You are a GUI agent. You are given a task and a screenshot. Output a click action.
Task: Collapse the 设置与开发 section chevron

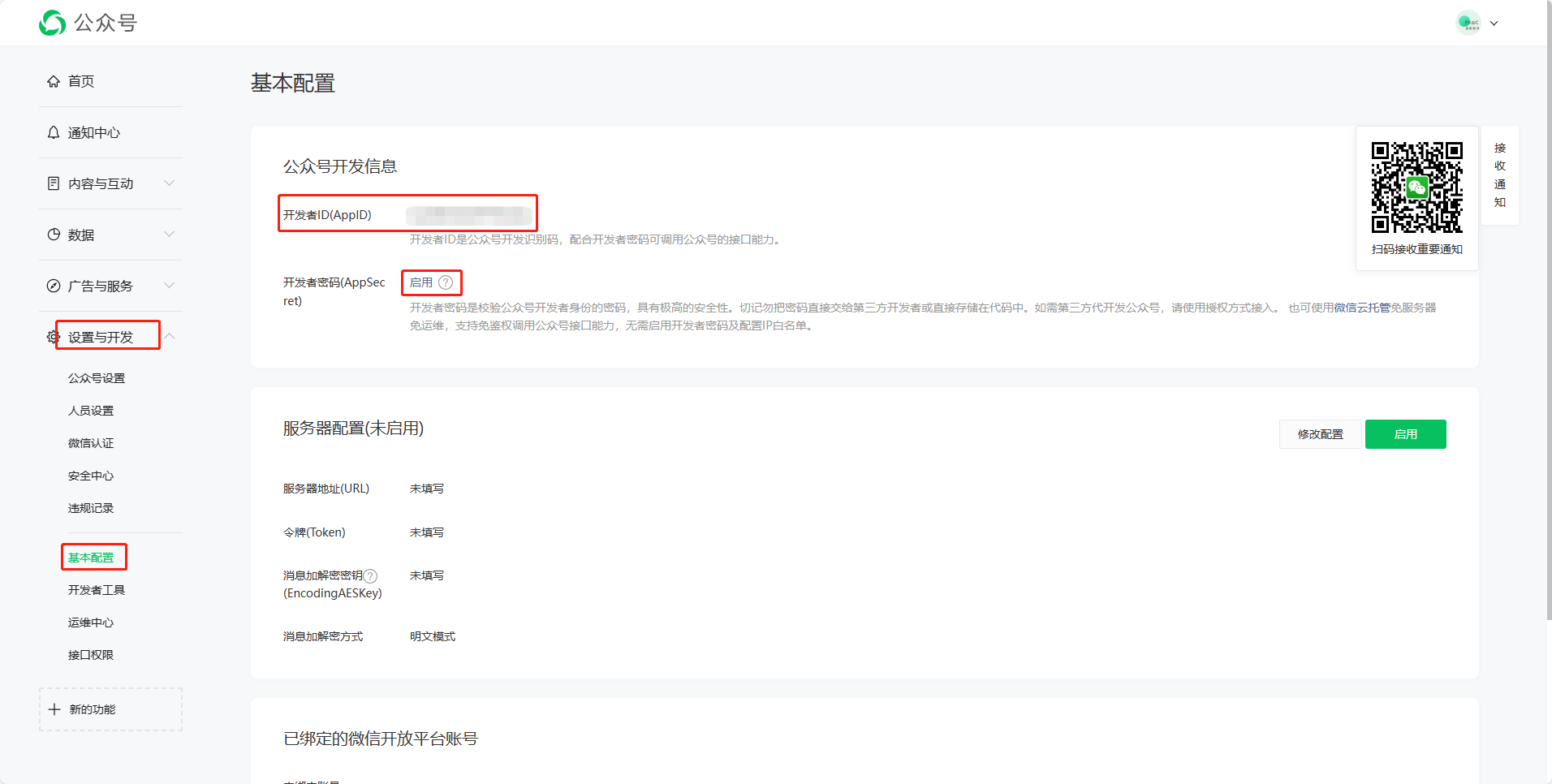169,336
